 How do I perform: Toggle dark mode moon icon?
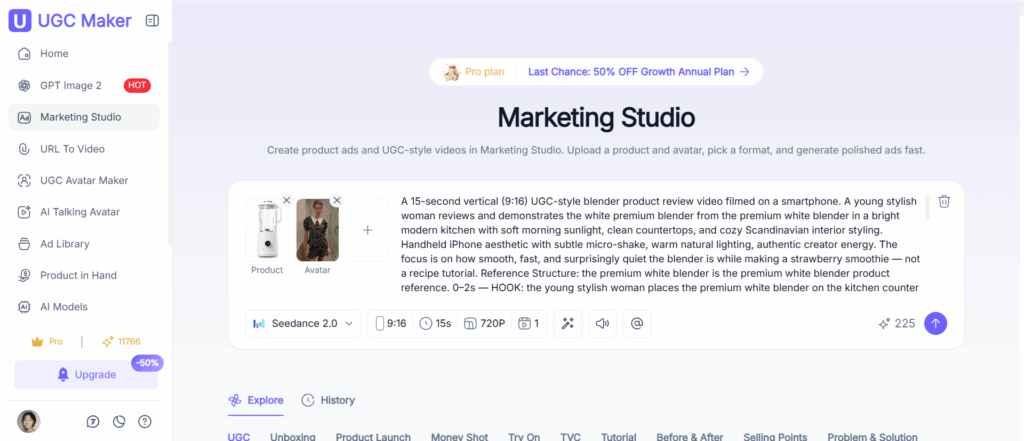(x=119, y=421)
